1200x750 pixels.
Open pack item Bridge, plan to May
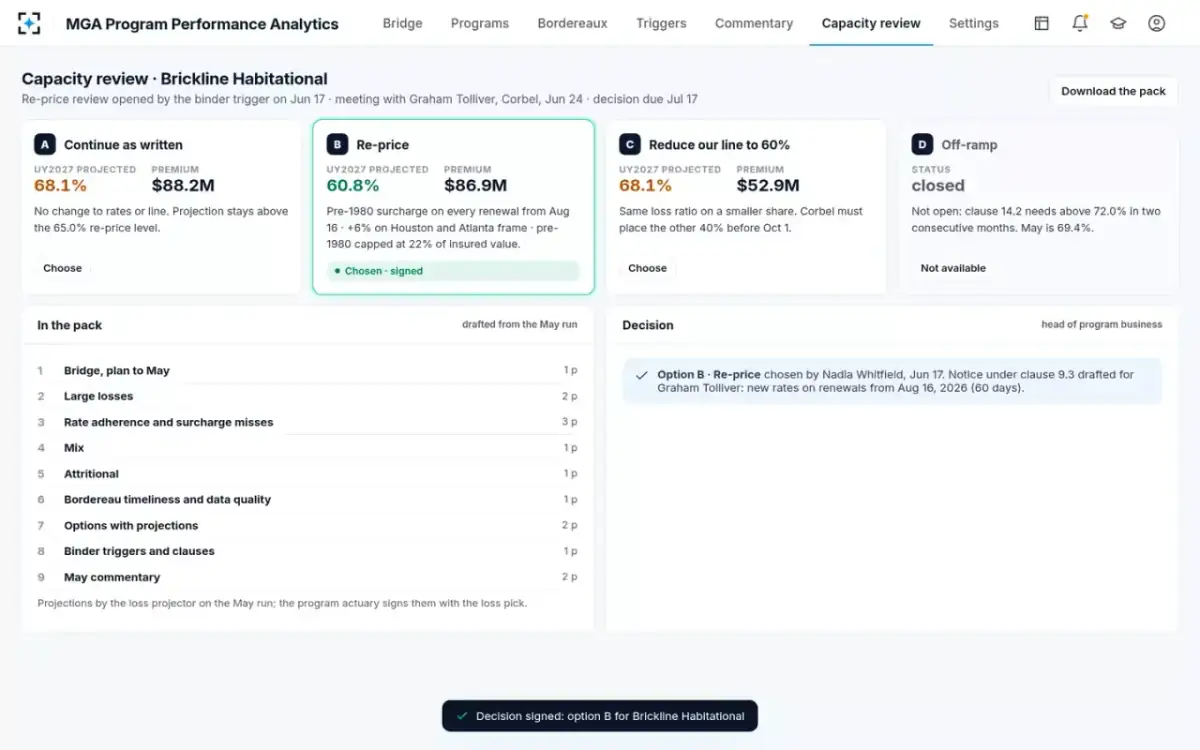307,370
